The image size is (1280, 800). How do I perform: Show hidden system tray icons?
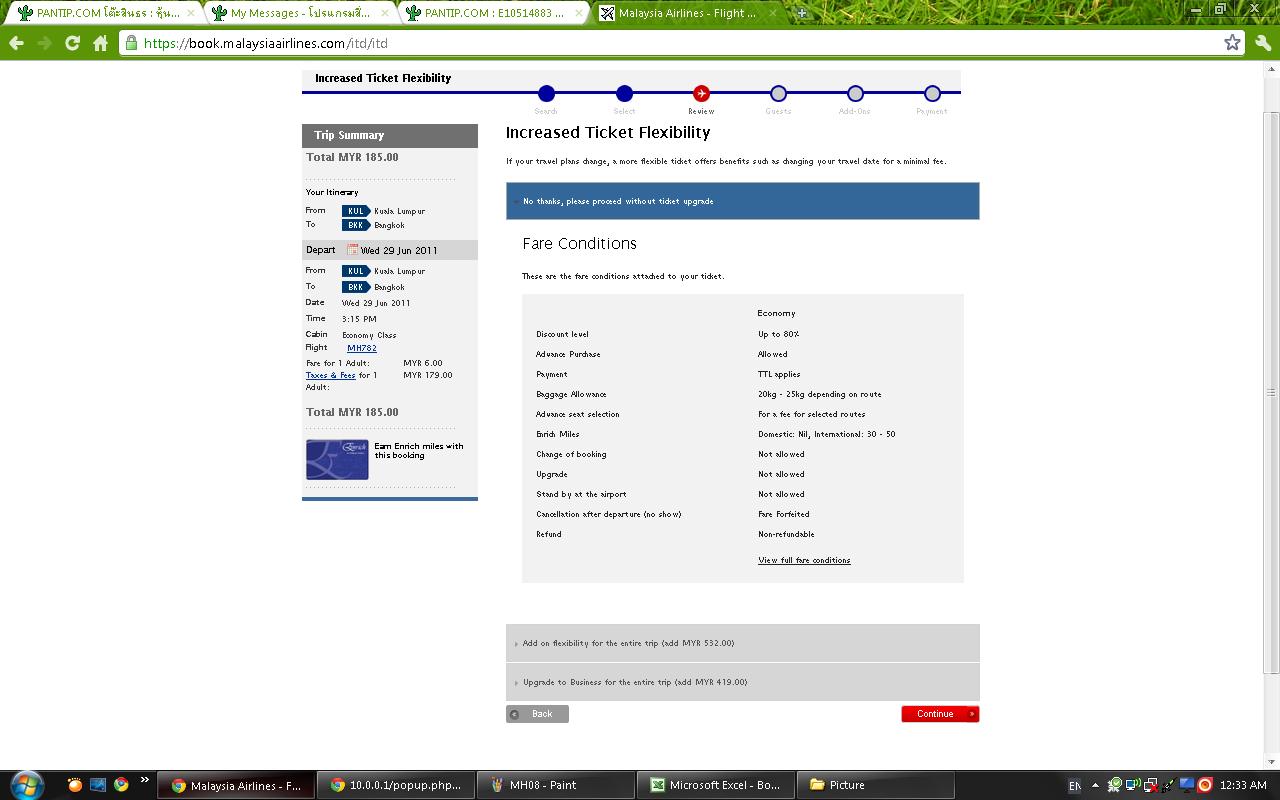pyautogui.click(x=1095, y=785)
